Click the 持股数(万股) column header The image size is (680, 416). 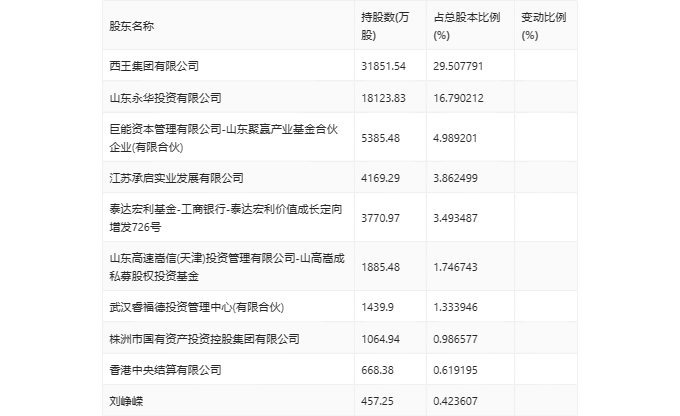(x=385, y=26)
